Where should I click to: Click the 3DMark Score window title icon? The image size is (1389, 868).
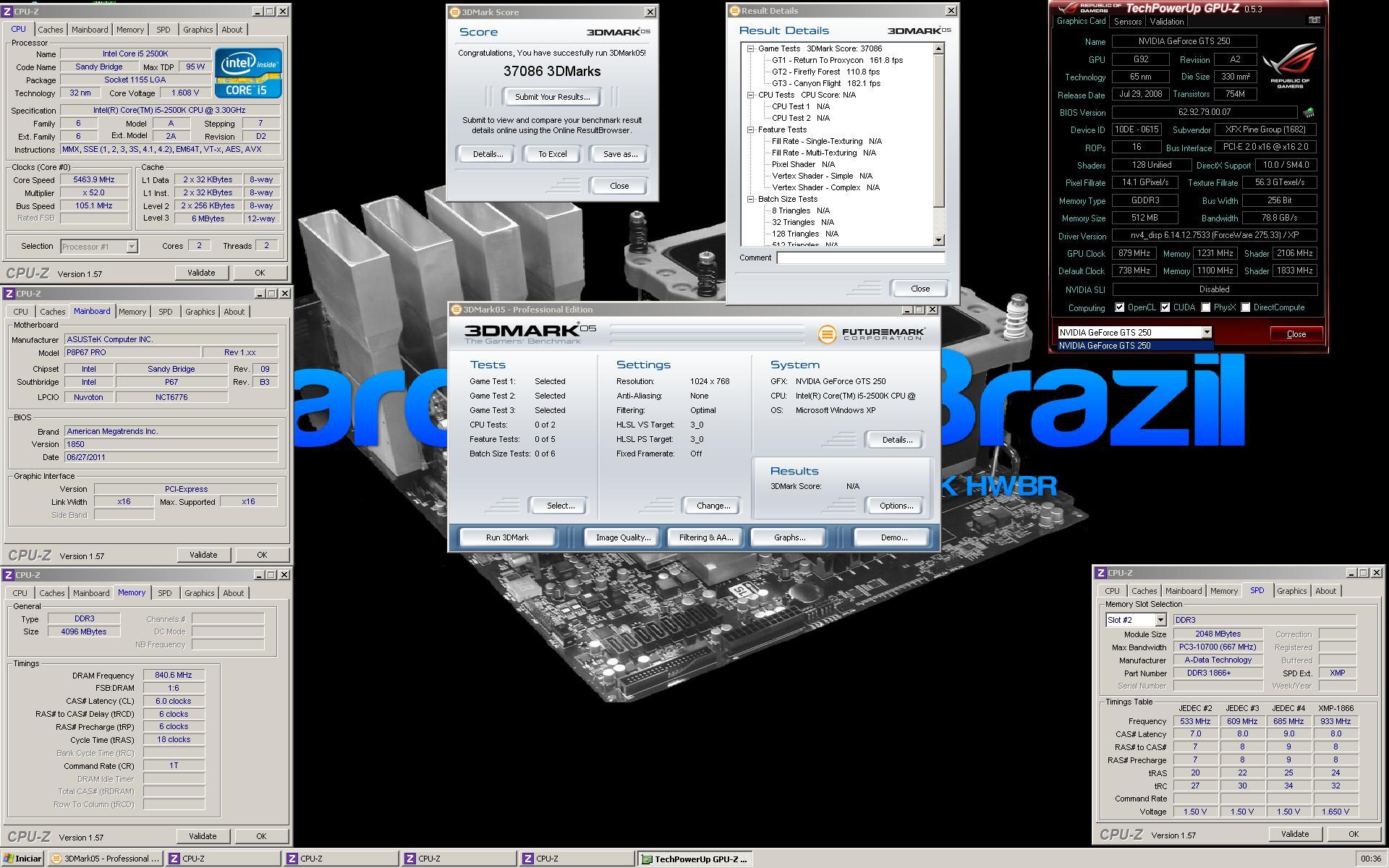[455, 12]
